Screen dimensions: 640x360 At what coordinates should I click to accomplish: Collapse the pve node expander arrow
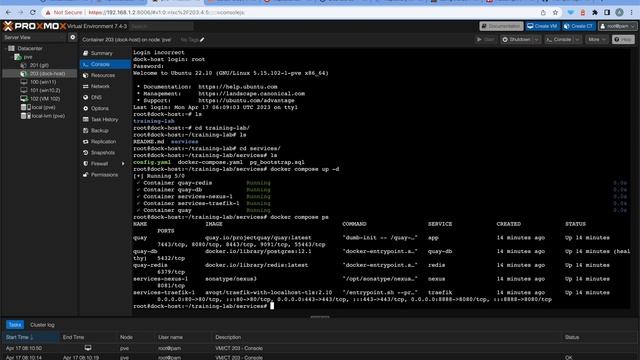12,57
